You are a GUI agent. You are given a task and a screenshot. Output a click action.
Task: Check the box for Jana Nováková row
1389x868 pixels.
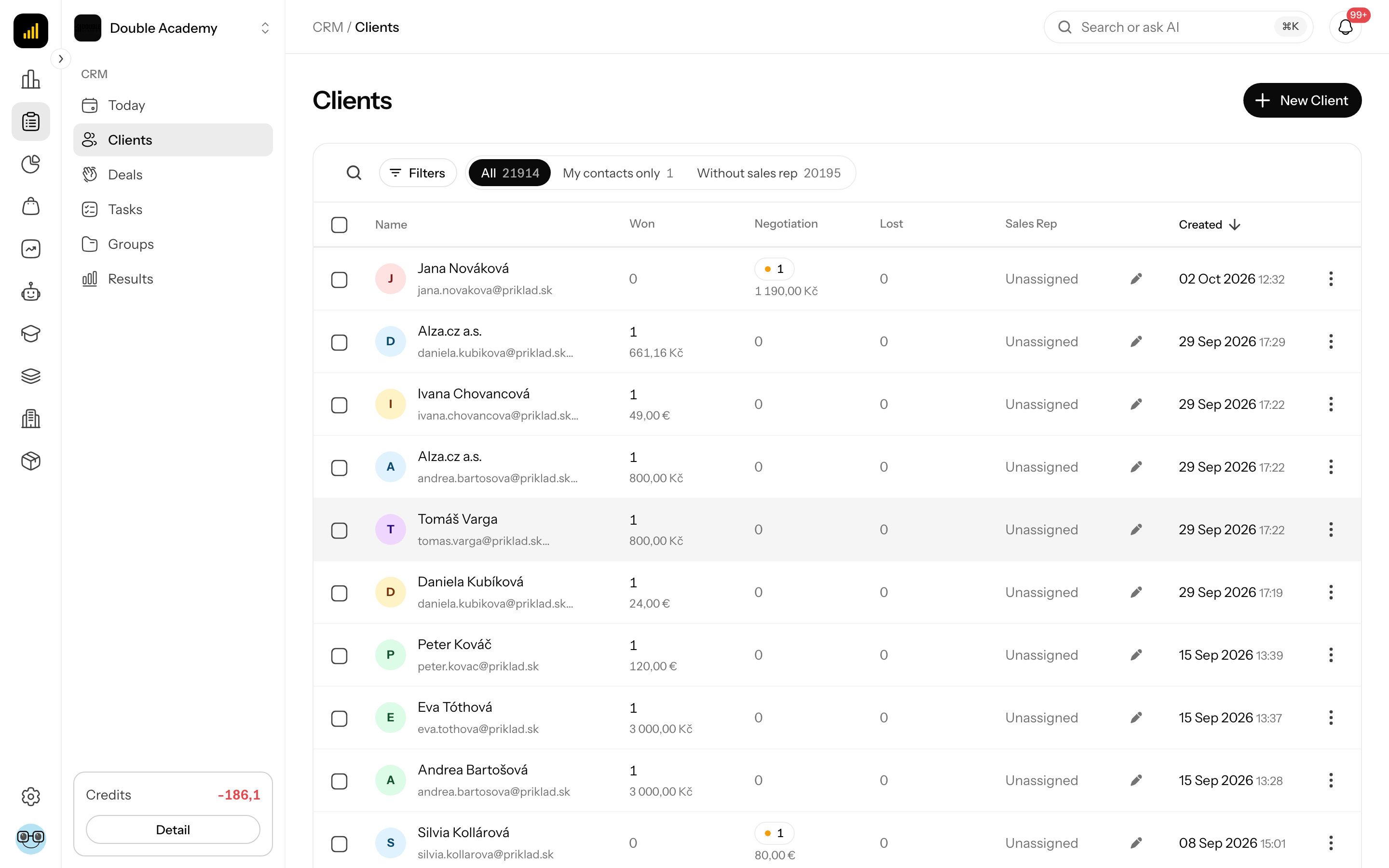point(339,280)
